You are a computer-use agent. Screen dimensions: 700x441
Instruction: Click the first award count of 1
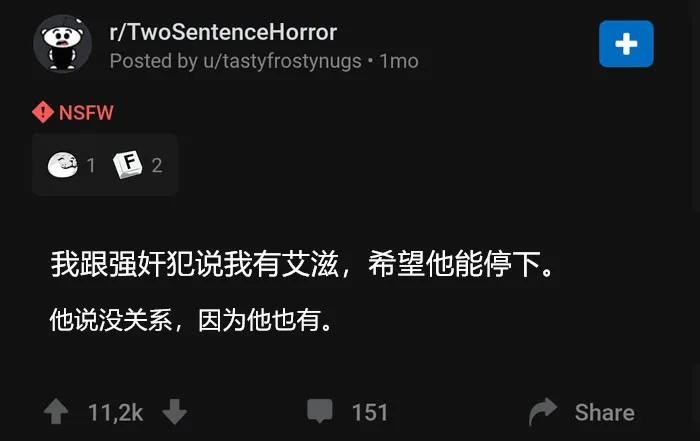[91, 166]
